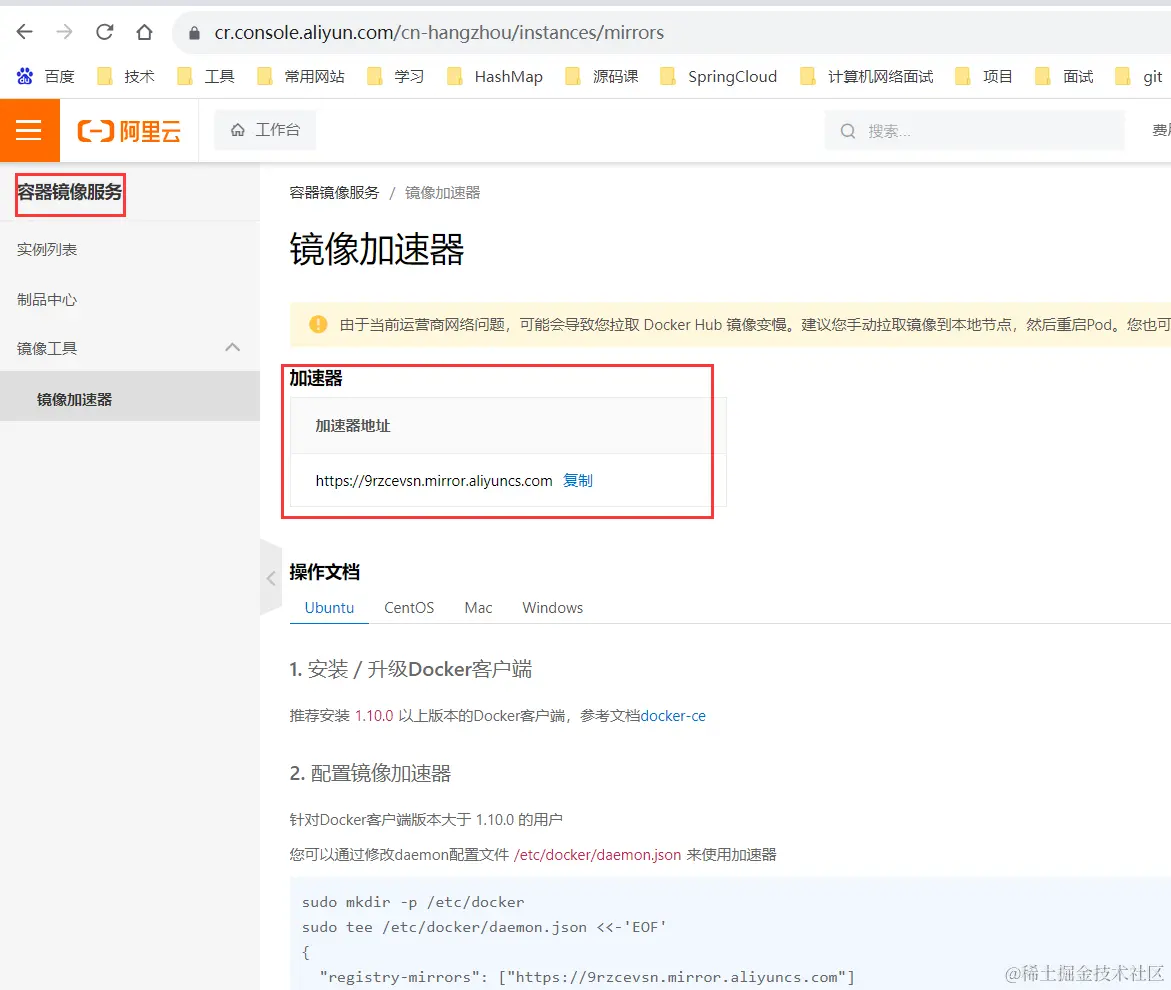Viewport: 1171px width, 990px height.
Task: Open the 项目 bookmark folder
Action: click(984, 76)
